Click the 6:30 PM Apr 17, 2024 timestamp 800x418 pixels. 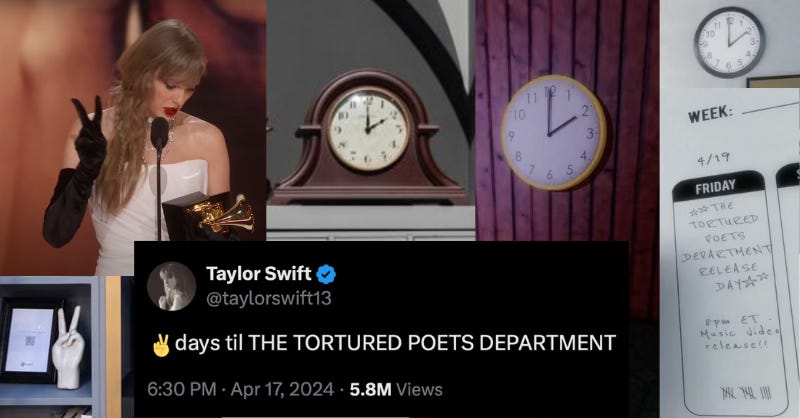coord(240,389)
